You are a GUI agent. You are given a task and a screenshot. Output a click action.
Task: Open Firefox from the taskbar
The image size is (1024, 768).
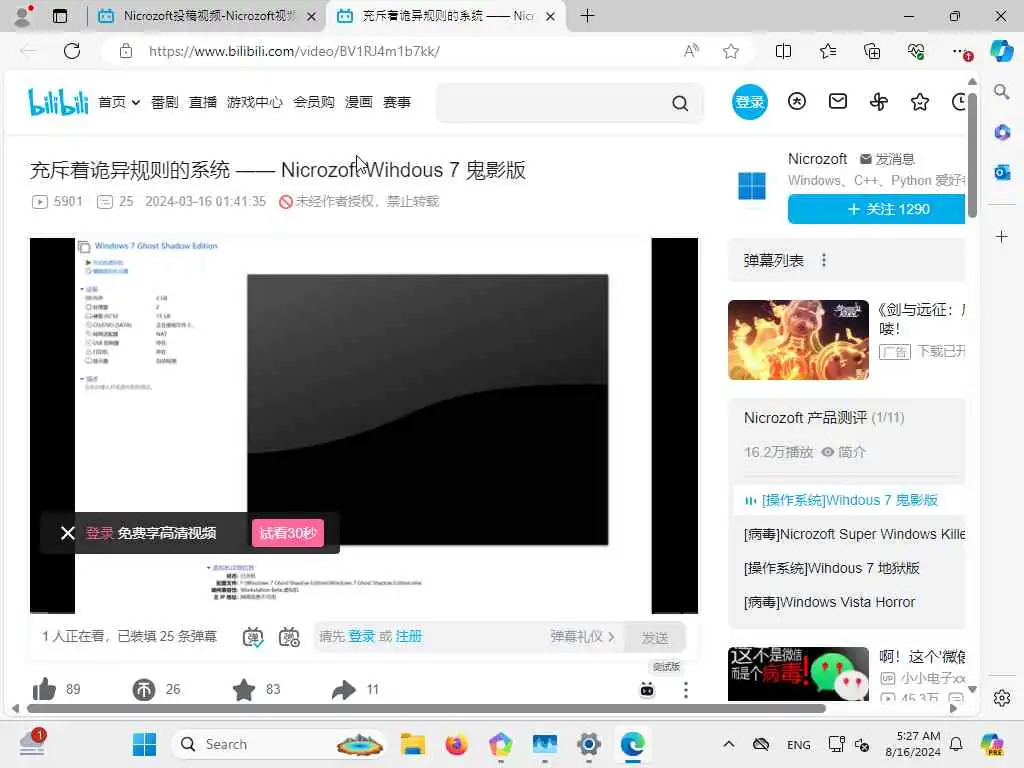click(456, 744)
